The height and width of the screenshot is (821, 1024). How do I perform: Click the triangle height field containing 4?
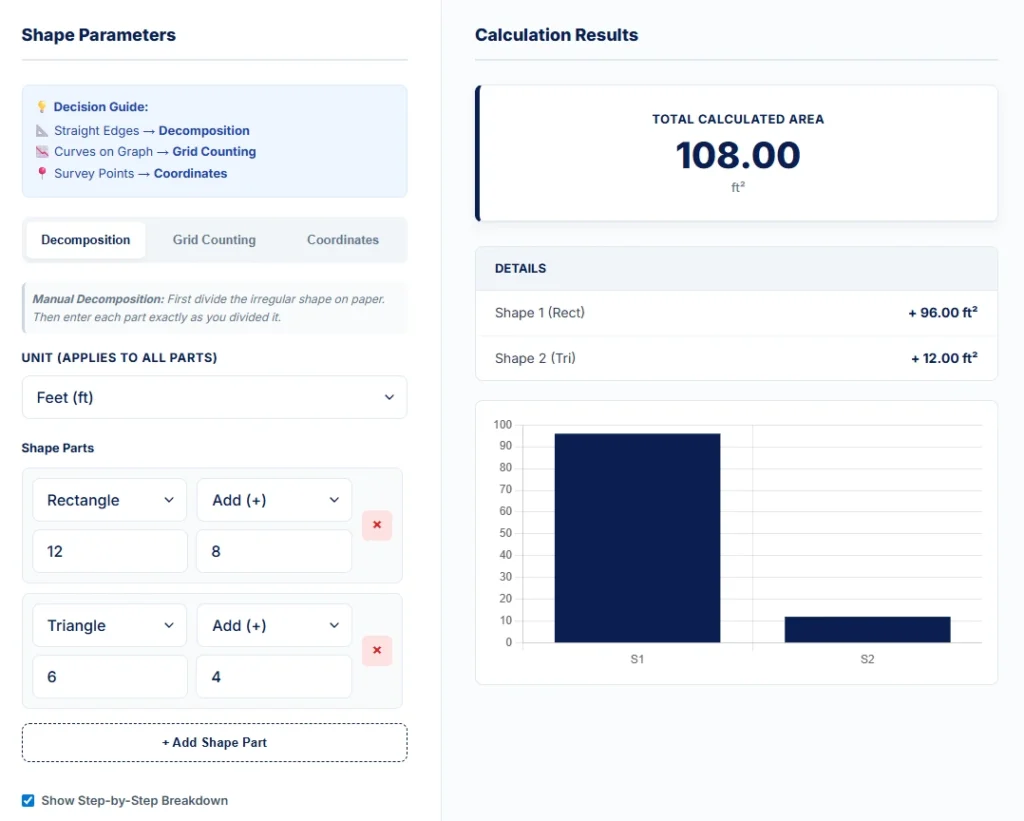pyautogui.click(x=274, y=677)
